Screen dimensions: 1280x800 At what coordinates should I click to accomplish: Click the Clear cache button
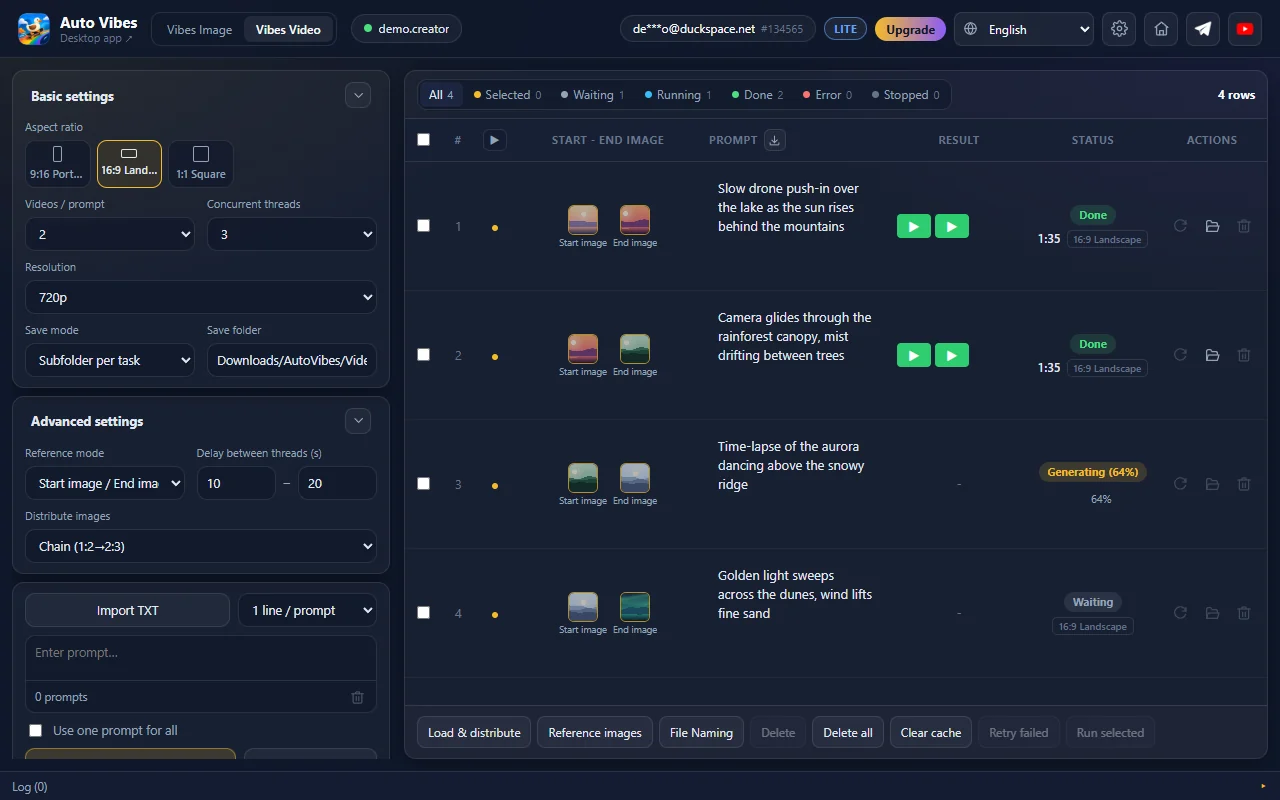click(930, 733)
